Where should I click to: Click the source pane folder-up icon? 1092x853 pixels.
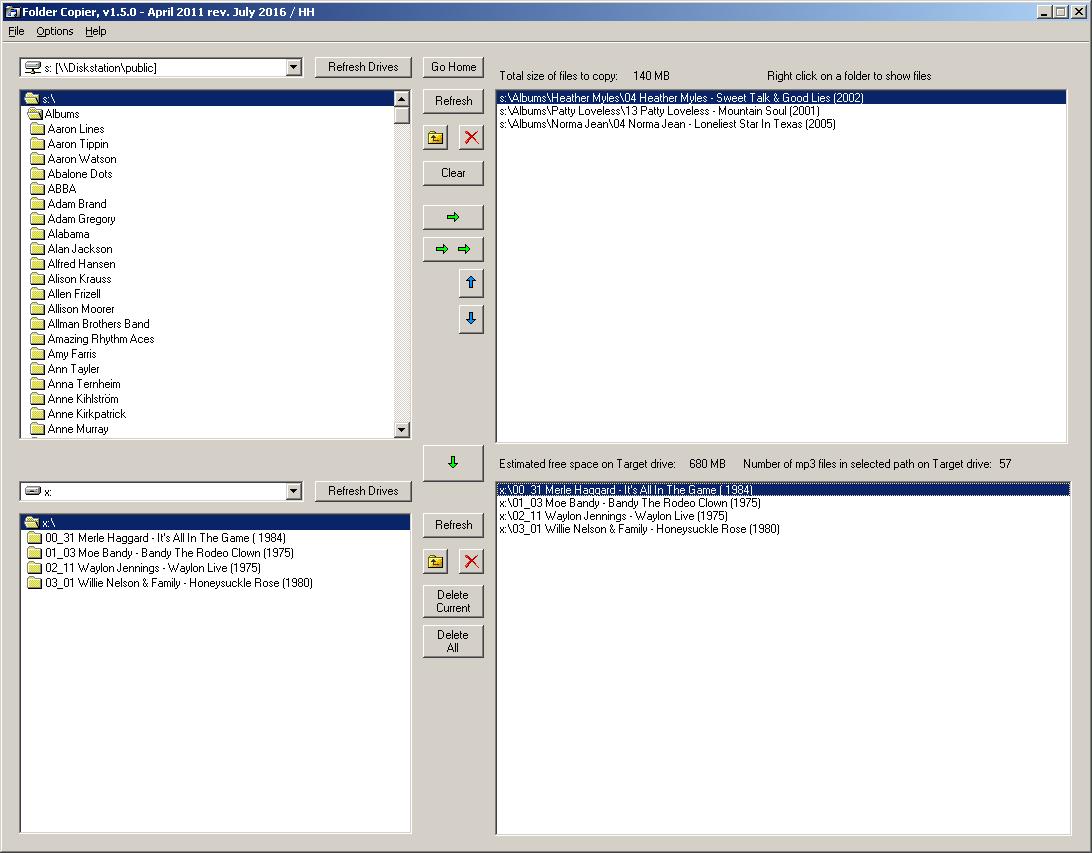click(x=436, y=138)
